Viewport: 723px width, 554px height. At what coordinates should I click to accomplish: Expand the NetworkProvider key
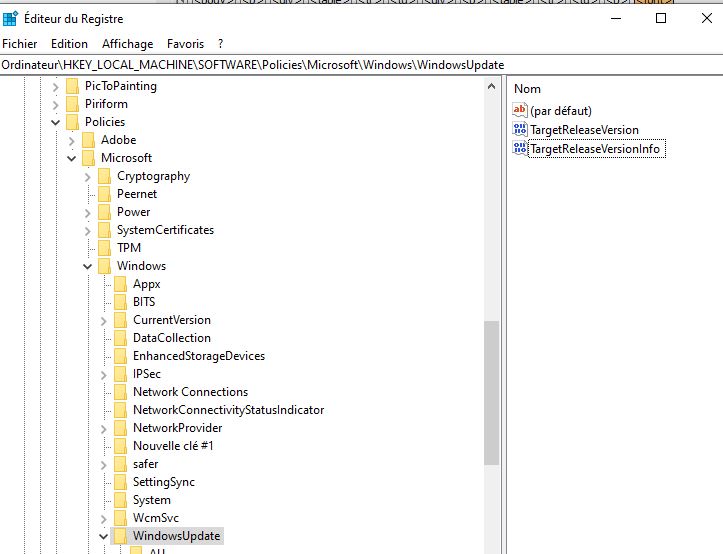click(x=104, y=429)
